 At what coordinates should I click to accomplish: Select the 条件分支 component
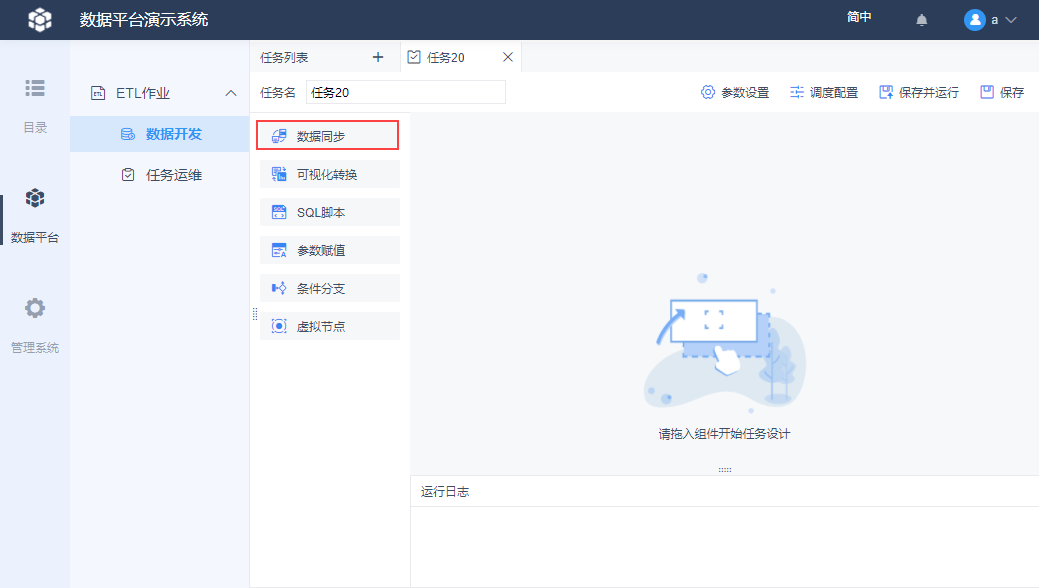(329, 288)
